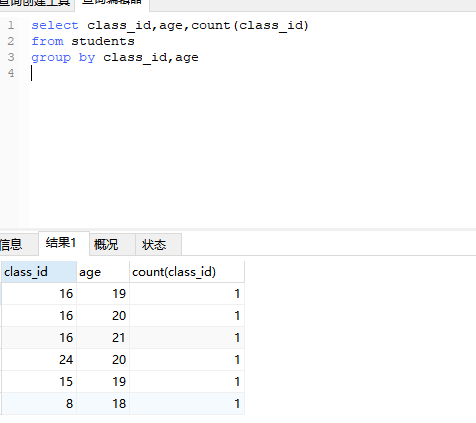
Task: Click count(class_id) in the SQL editor line 1
Action: point(250,25)
